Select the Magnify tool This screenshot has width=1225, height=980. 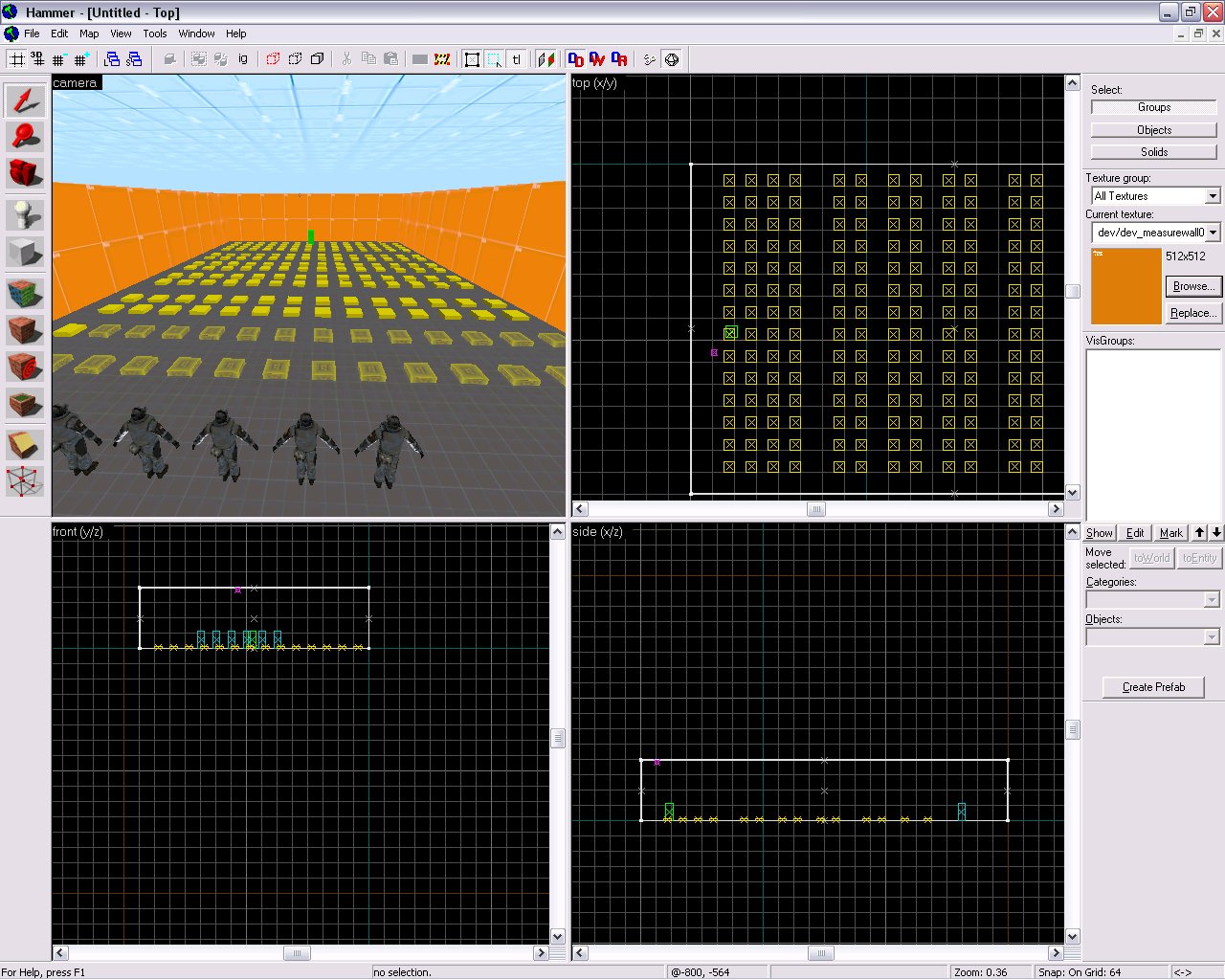pos(25,137)
